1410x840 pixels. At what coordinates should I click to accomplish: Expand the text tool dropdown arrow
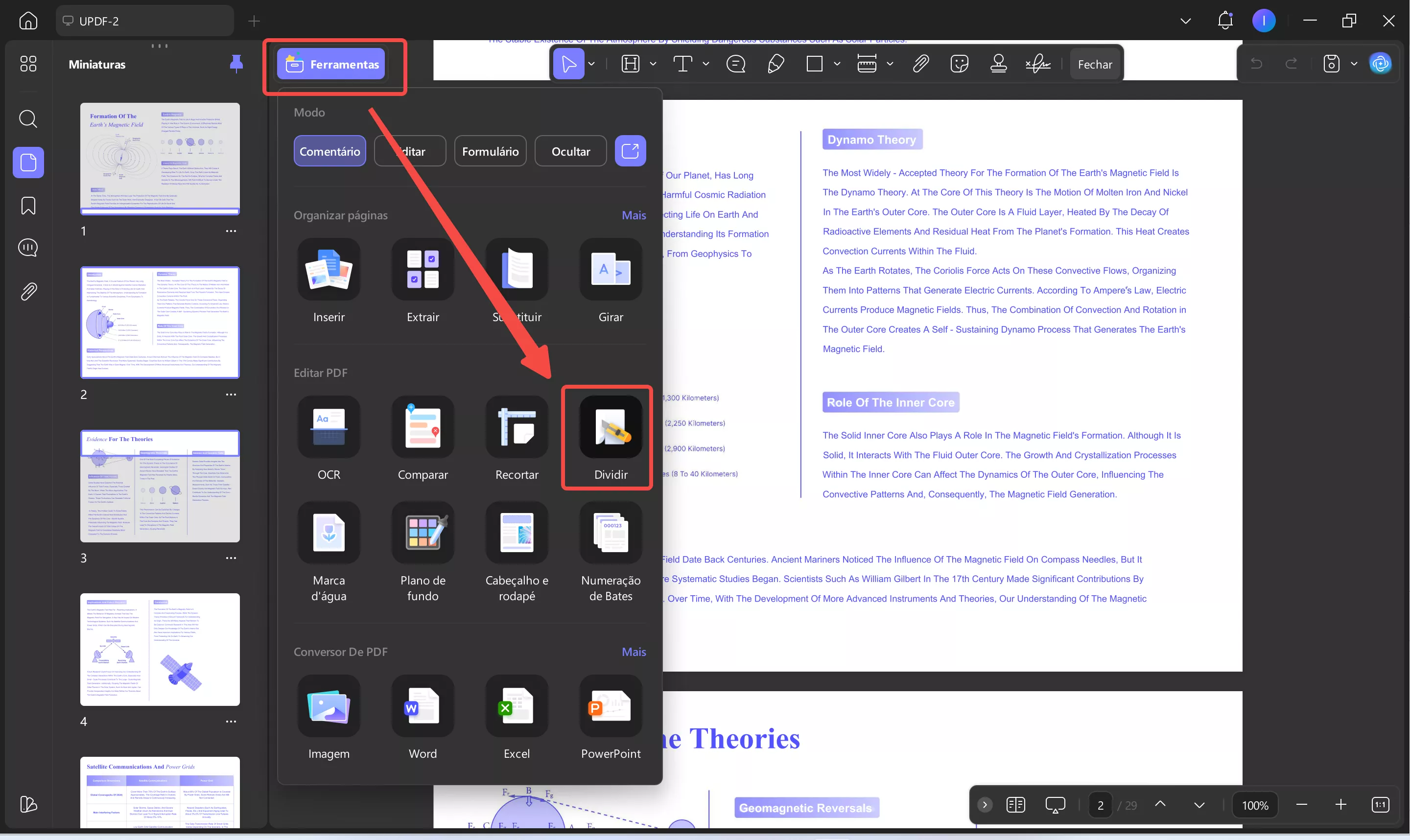(x=706, y=64)
